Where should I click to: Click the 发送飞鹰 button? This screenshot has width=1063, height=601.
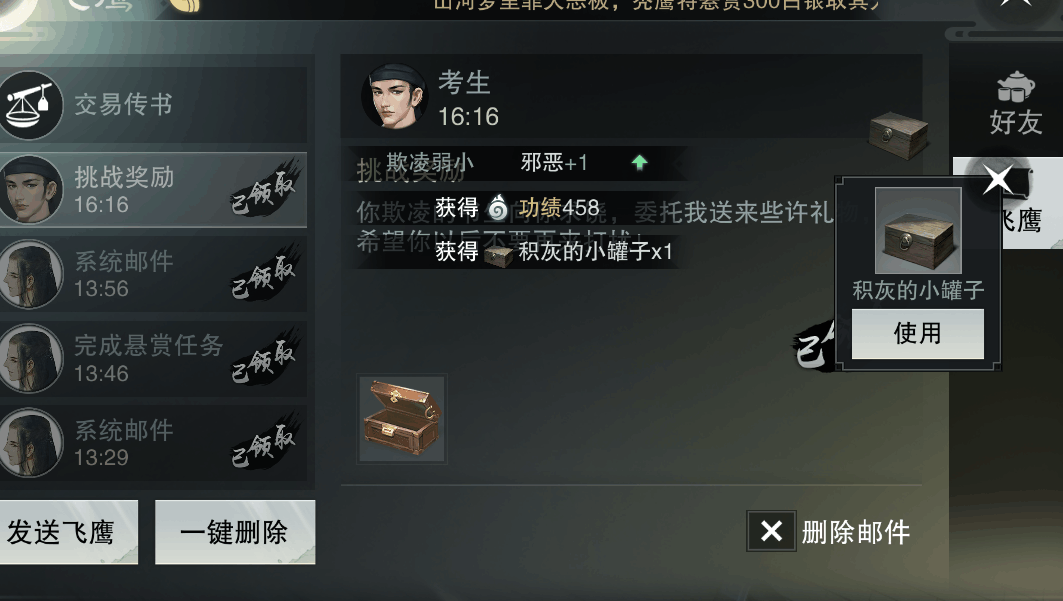point(66,532)
